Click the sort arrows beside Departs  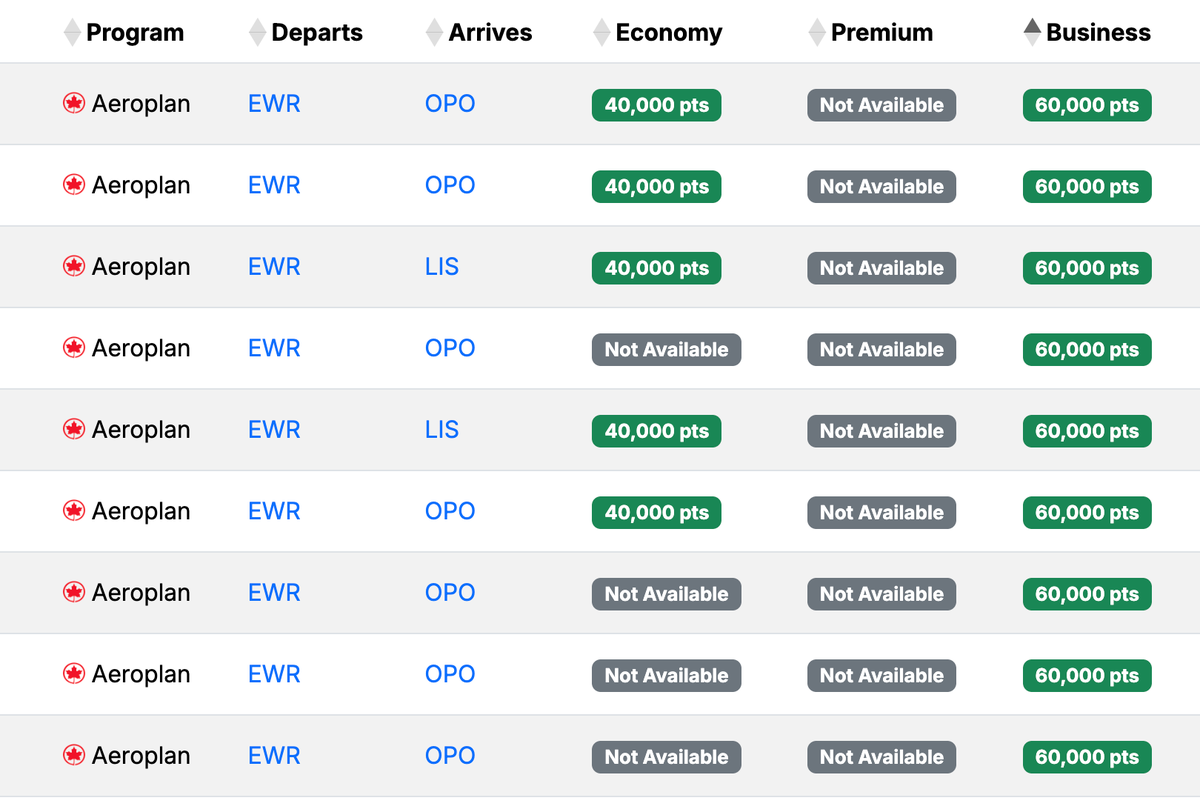256,31
